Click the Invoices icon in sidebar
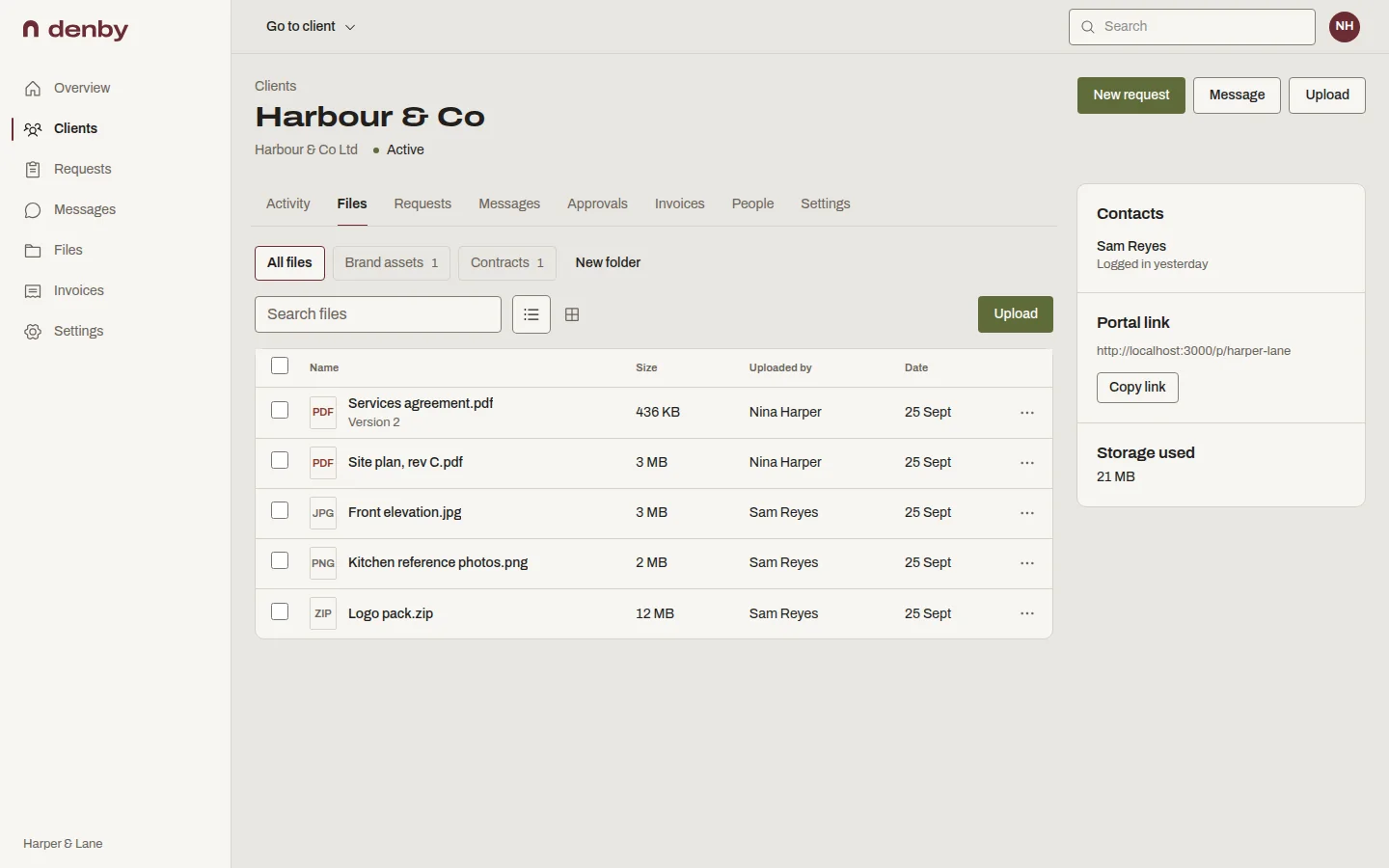 click(x=33, y=291)
